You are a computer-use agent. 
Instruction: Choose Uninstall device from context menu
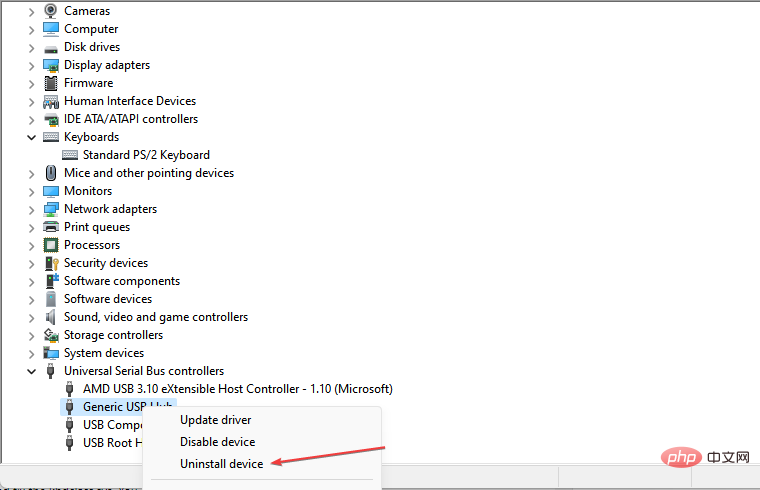(x=222, y=464)
